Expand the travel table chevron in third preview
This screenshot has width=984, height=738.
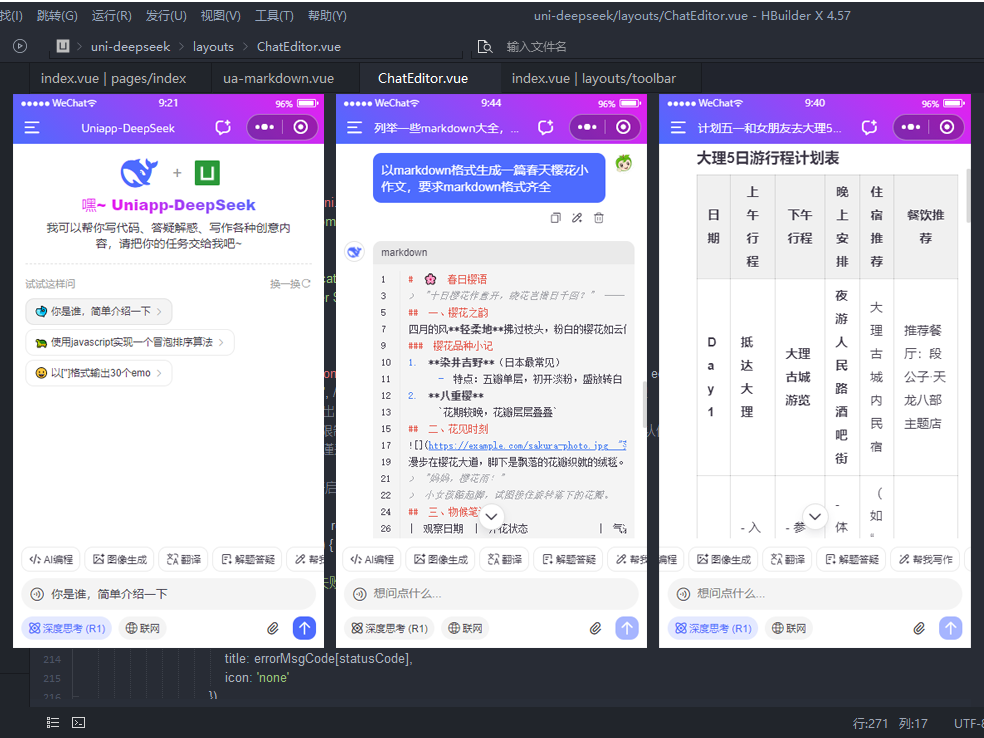pos(815,516)
